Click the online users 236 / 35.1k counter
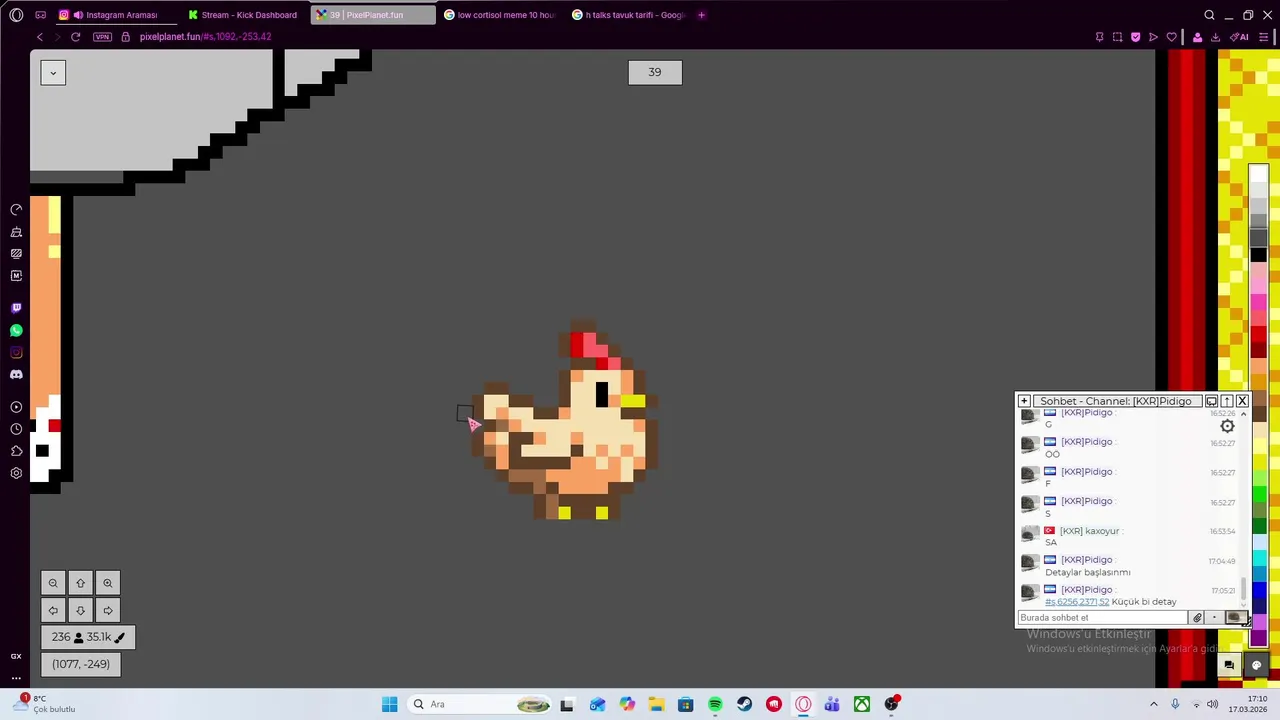This screenshot has width=1280, height=720. [88, 637]
